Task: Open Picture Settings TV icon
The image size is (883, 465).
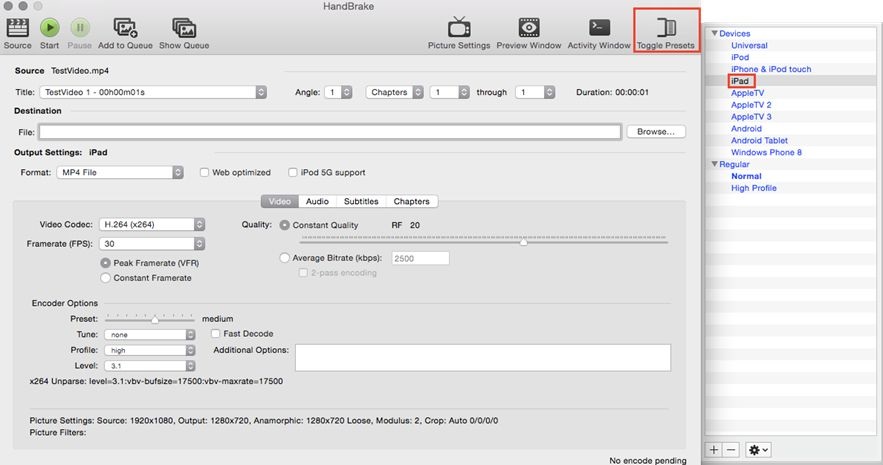Action: click(x=459, y=27)
